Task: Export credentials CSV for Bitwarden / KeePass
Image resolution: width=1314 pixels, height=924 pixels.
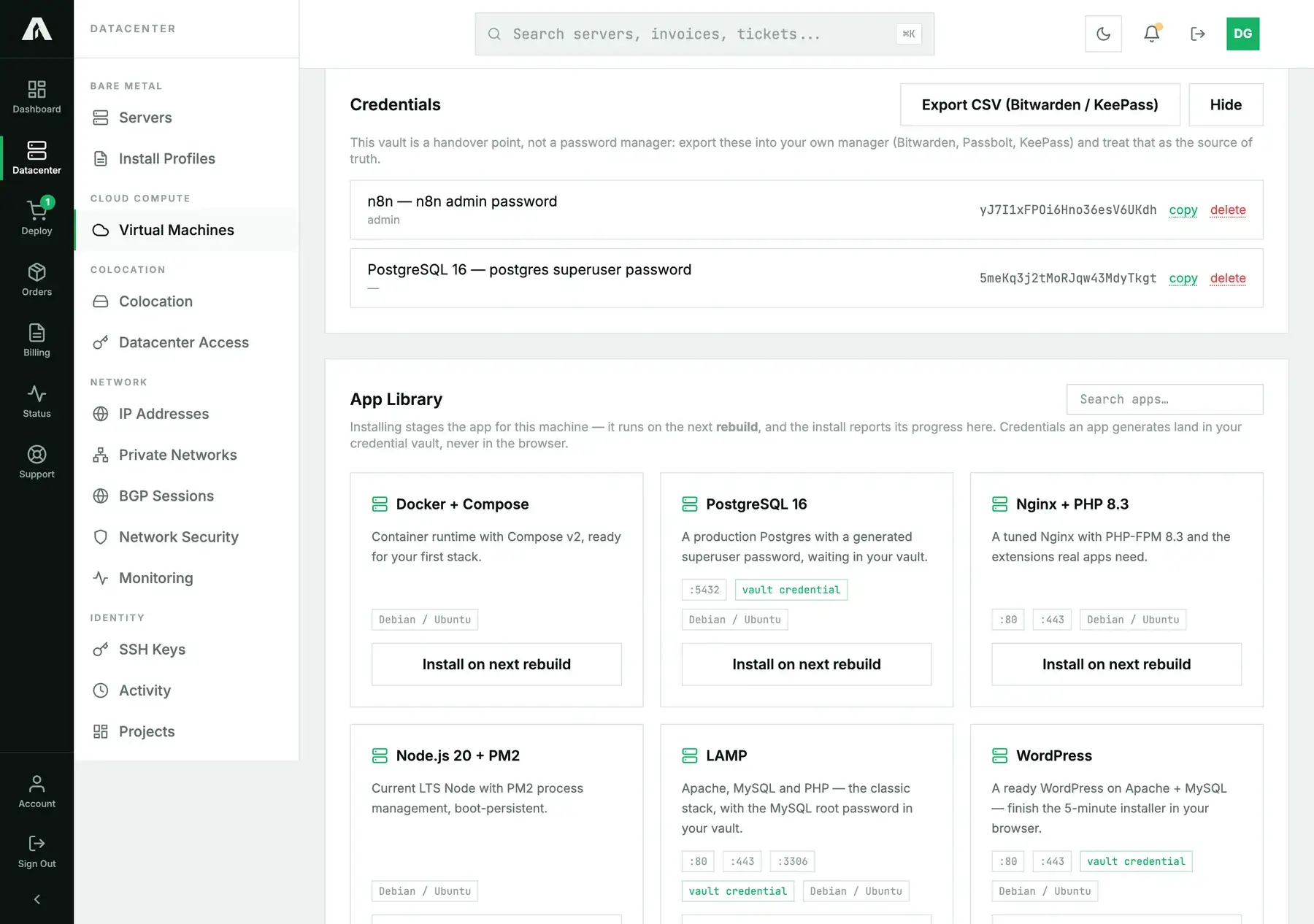Action: click(x=1040, y=104)
